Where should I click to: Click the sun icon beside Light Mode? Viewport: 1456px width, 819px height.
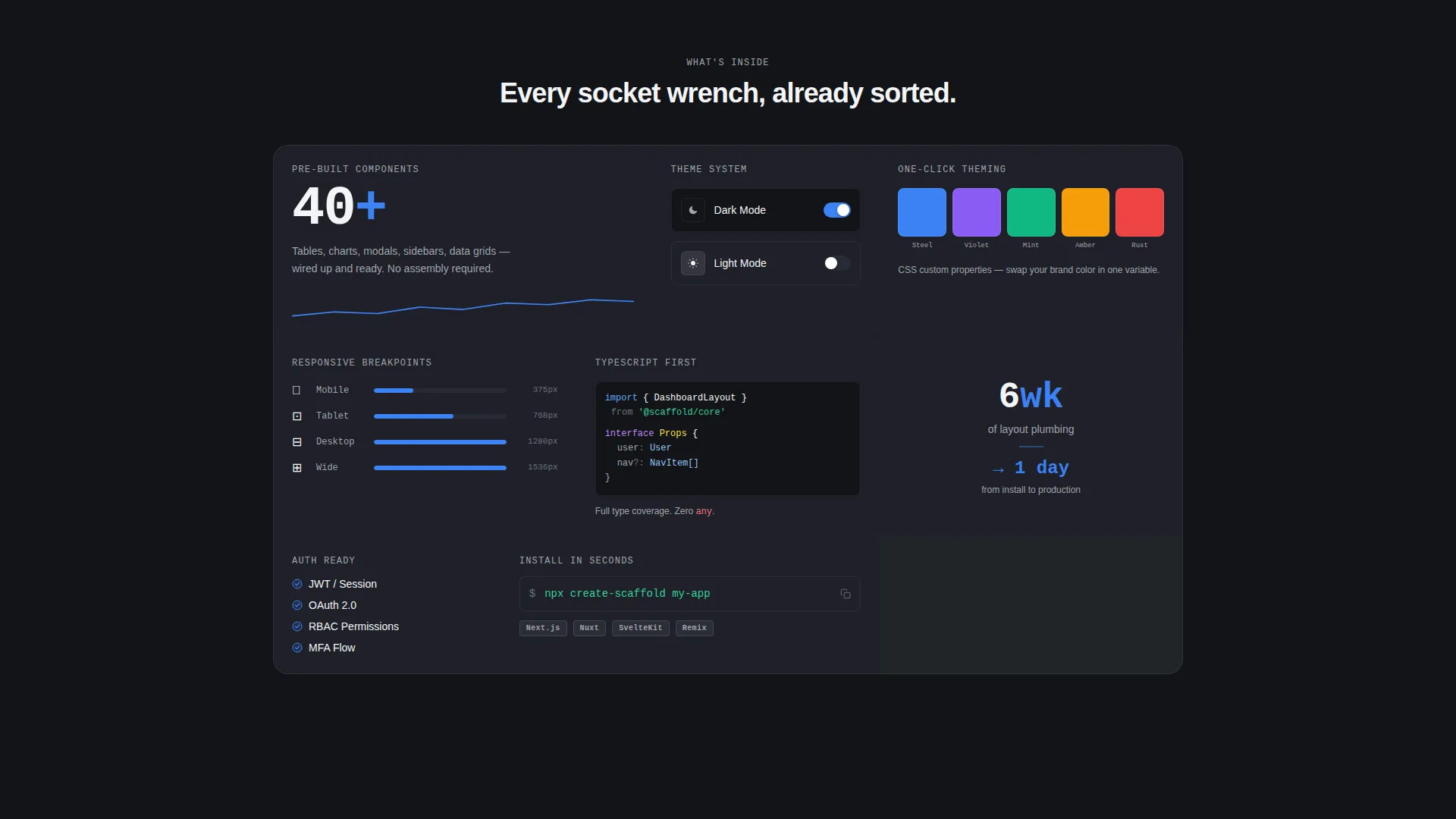[693, 263]
